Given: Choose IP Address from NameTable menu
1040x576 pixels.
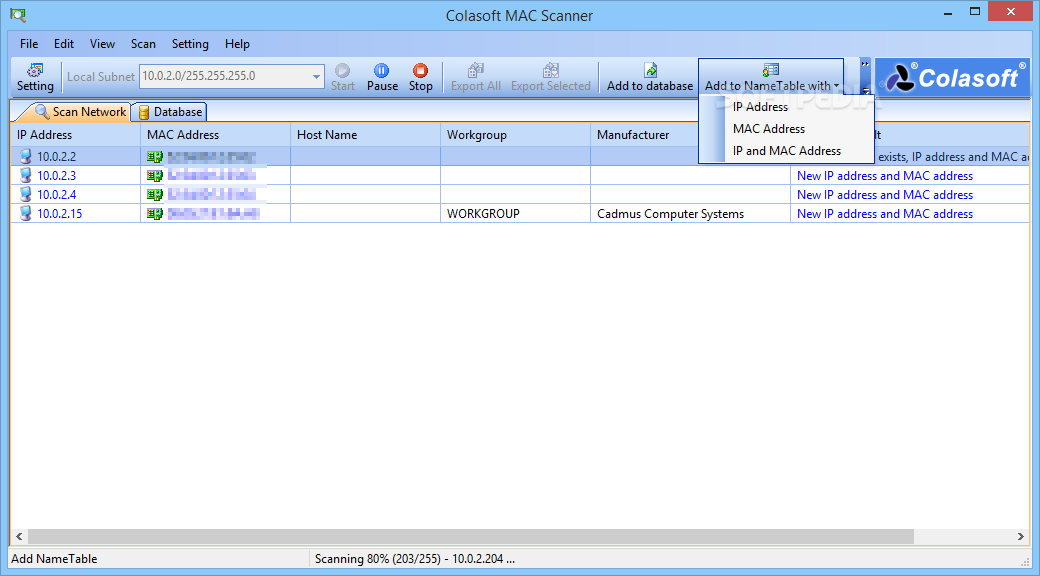Looking at the screenshot, I should point(760,107).
